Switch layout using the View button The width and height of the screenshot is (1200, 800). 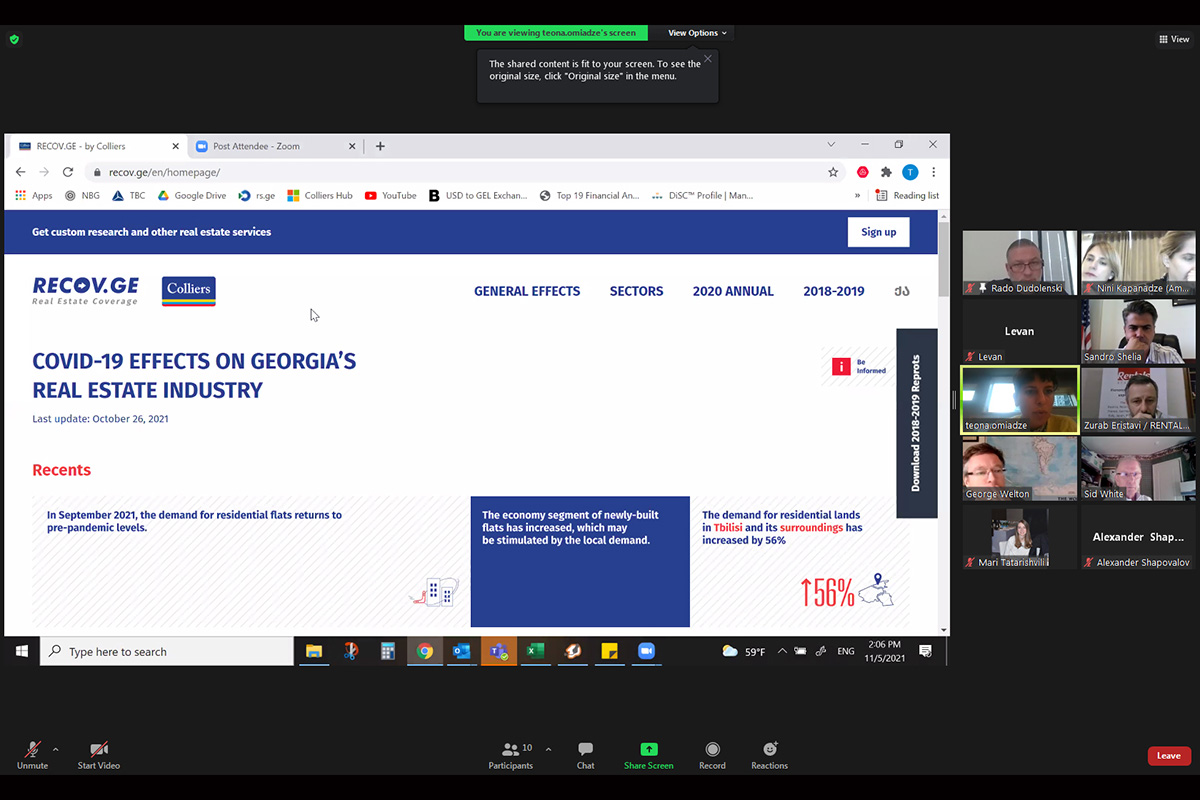1174,39
